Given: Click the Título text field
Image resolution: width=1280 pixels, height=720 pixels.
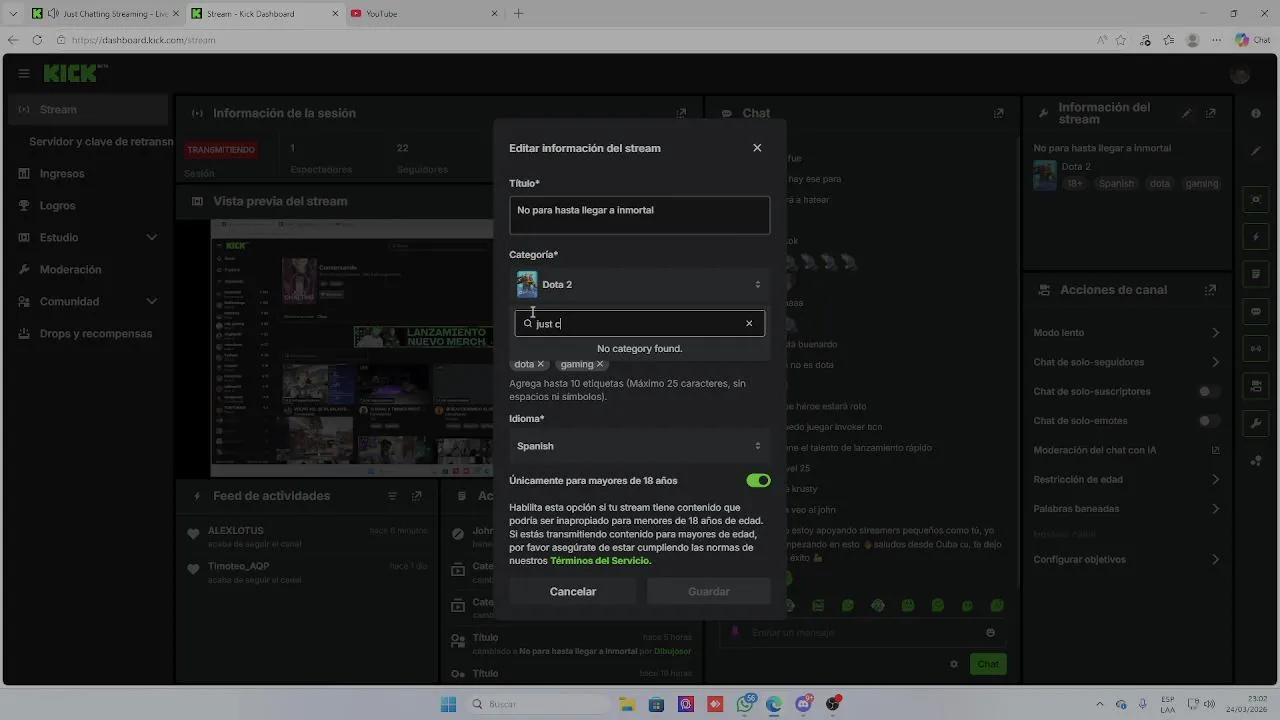Looking at the screenshot, I should pyautogui.click(x=639, y=215).
